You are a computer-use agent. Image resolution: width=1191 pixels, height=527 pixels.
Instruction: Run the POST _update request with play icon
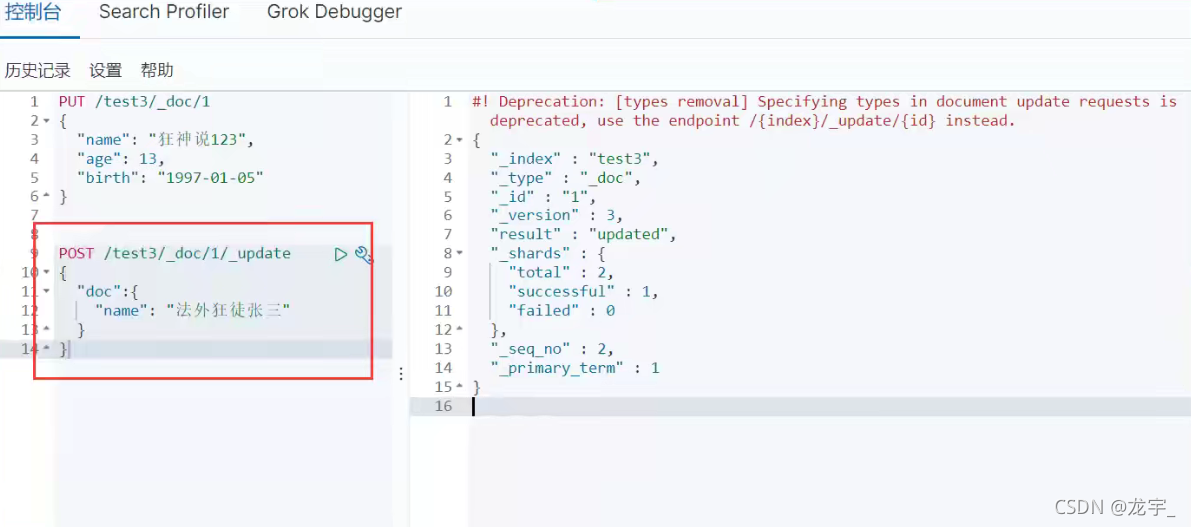[x=340, y=254]
